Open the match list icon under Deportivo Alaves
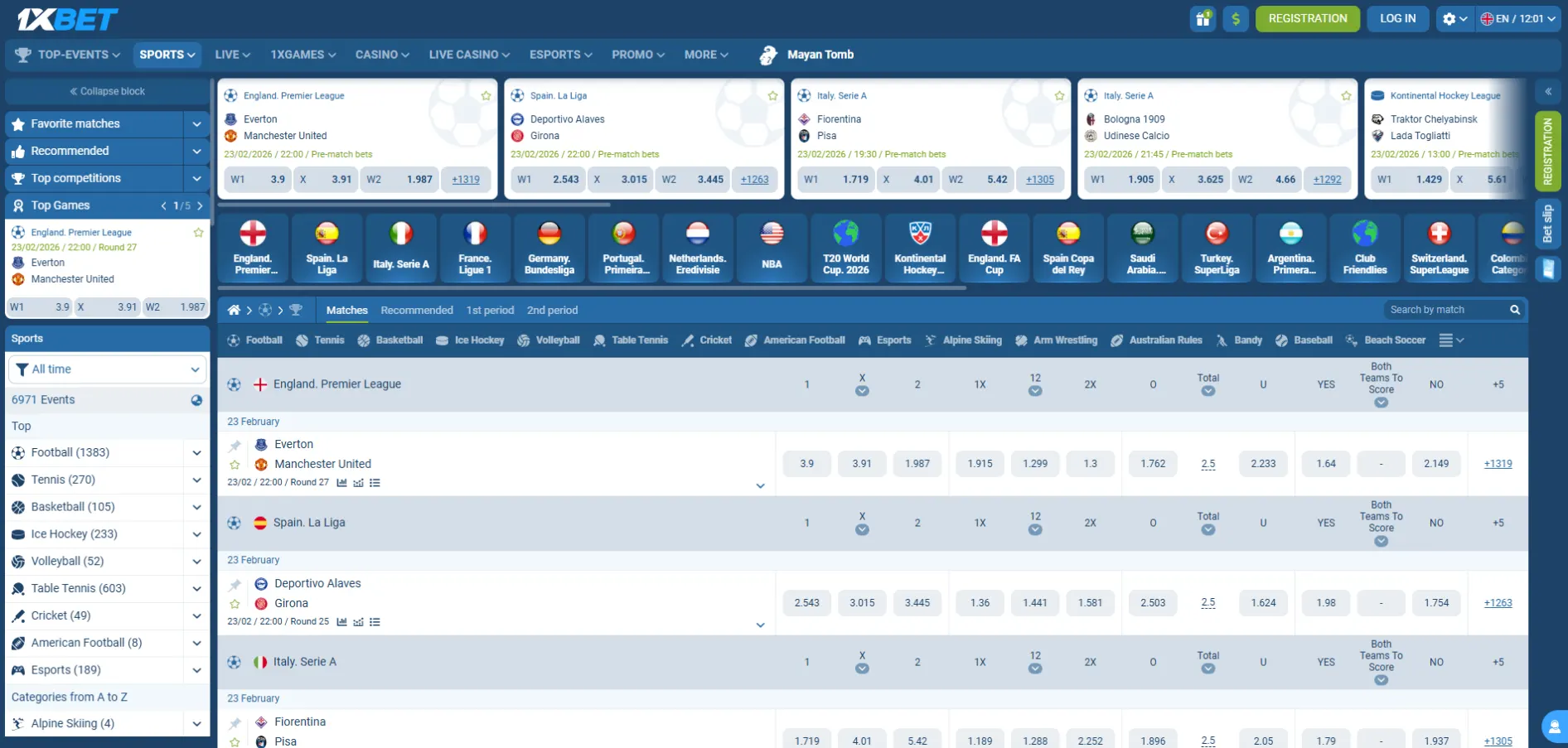Screen dimensions: 1568x748 (375, 622)
